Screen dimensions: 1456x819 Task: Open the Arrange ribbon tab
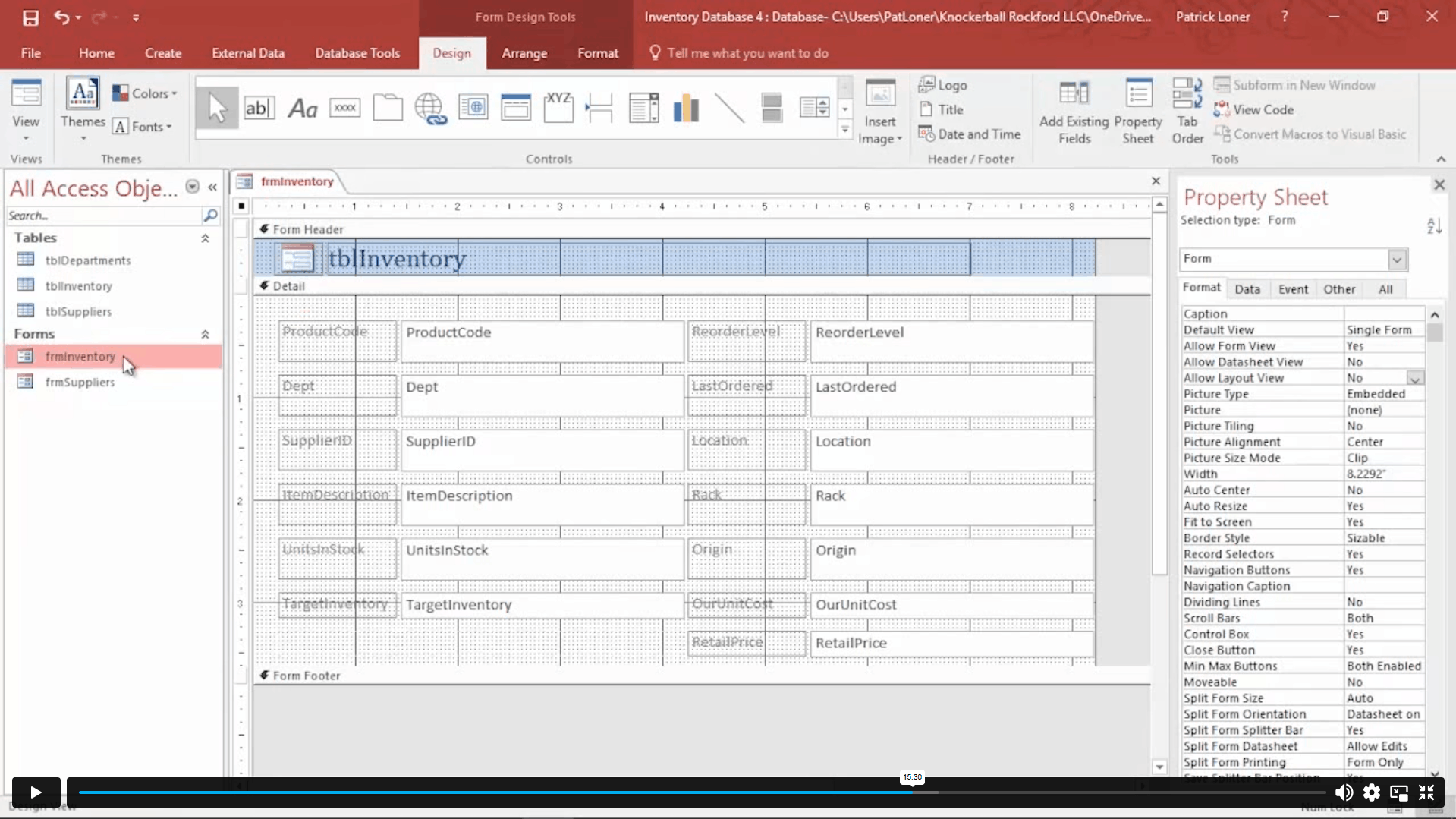click(524, 53)
